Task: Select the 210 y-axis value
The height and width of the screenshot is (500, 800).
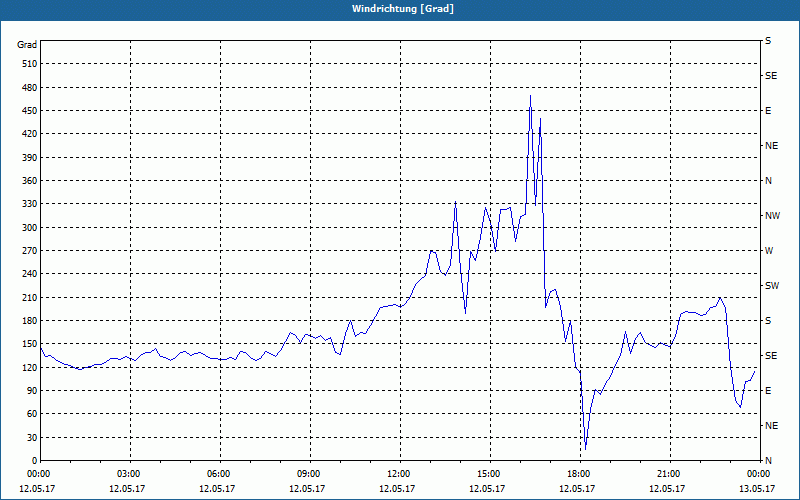Action: click(30, 297)
